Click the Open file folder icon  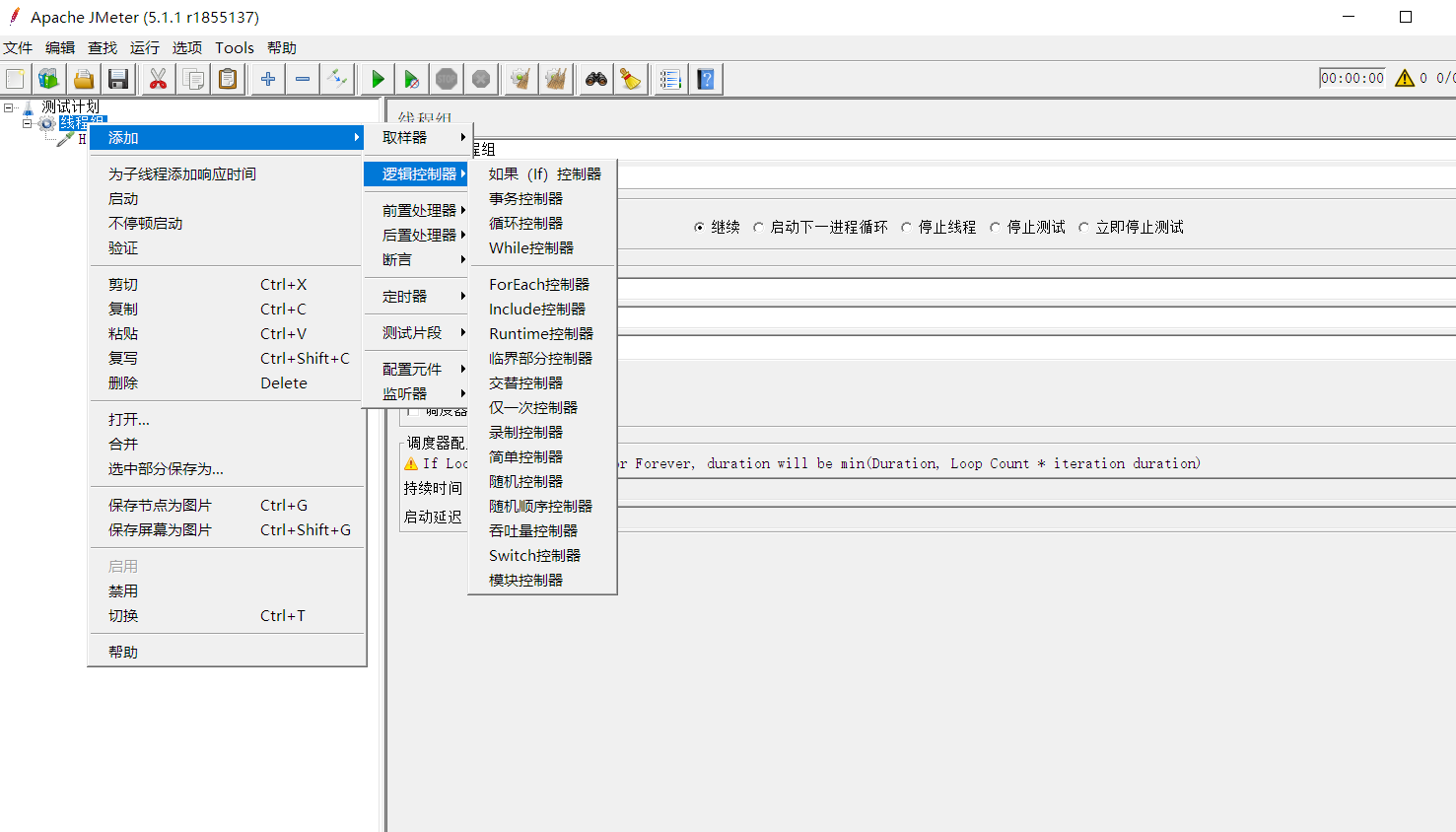[x=84, y=79]
